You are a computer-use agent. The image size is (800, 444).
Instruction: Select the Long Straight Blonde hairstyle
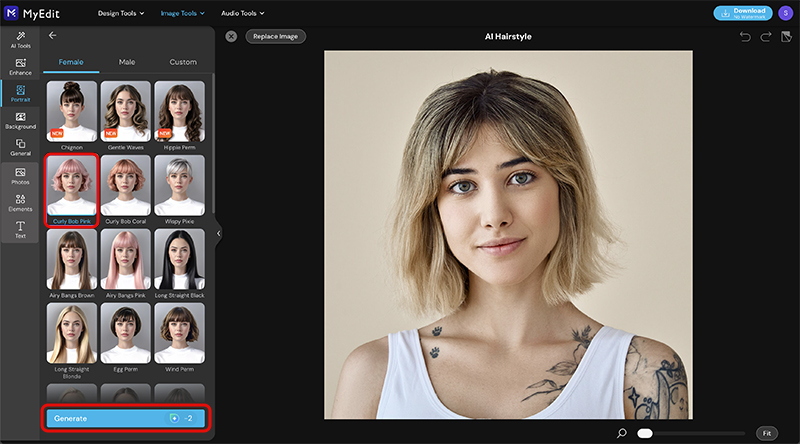point(71,333)
